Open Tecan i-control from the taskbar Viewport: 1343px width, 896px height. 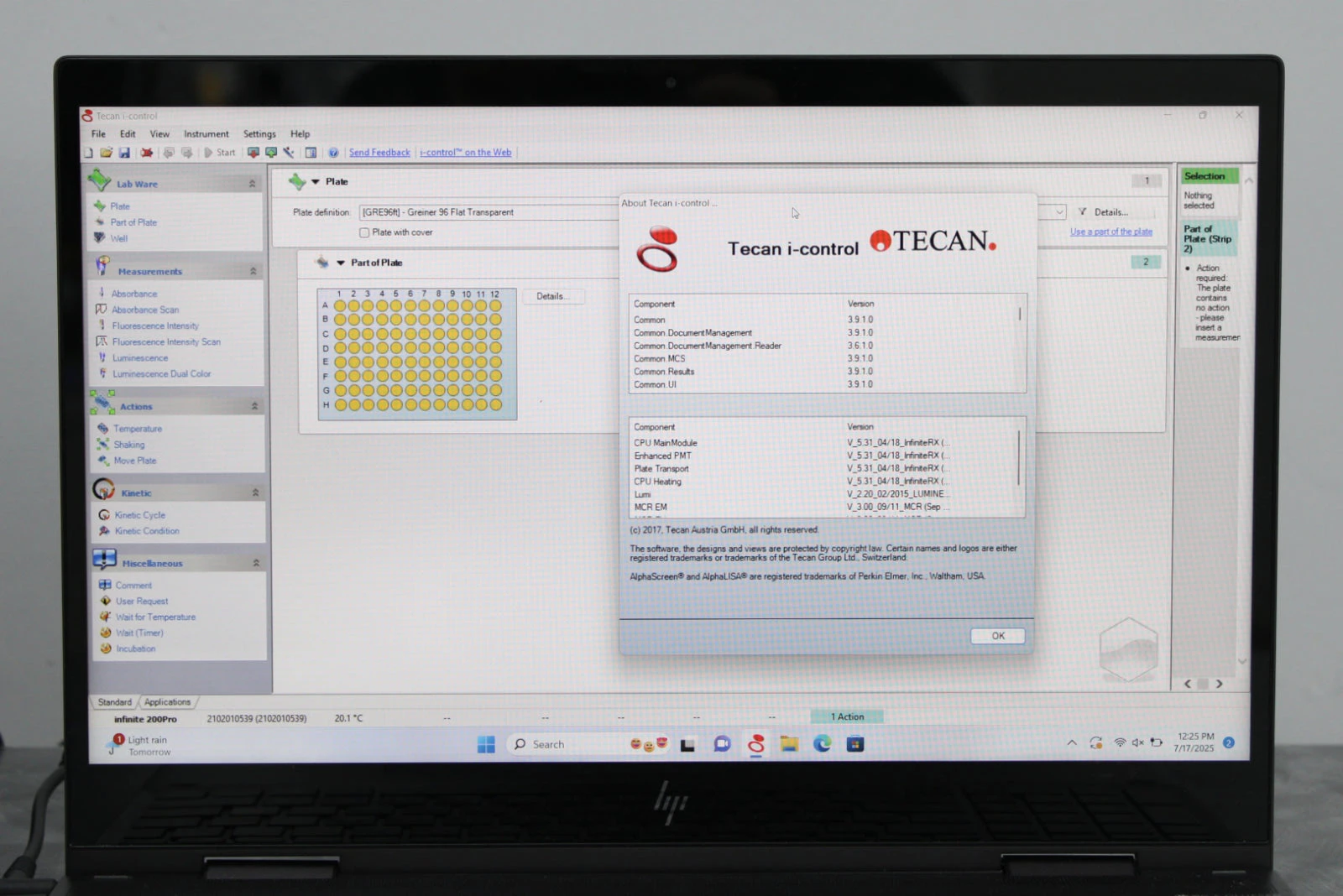755,744
